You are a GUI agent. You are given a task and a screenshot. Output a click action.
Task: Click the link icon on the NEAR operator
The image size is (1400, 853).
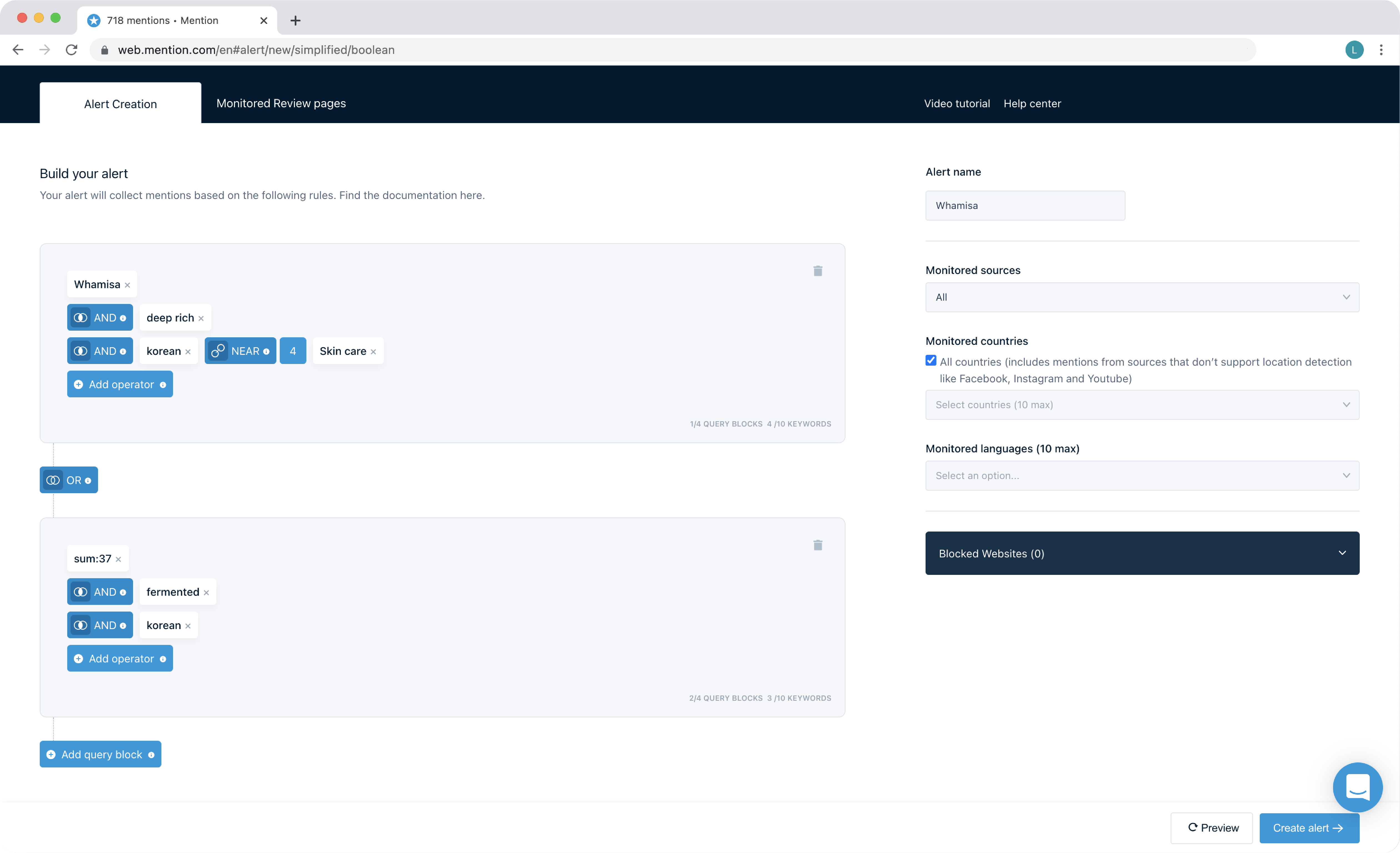click(x=217, y=351)
